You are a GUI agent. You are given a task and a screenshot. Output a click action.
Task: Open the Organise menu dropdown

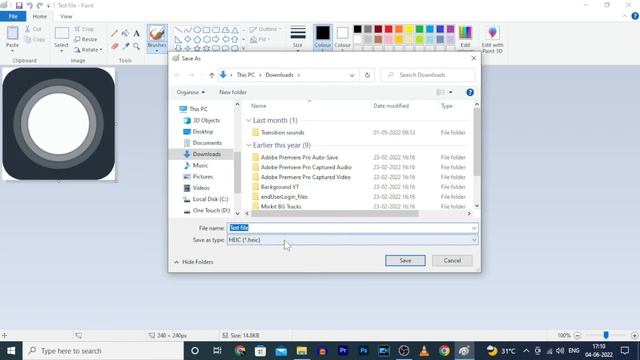point(191,92)
